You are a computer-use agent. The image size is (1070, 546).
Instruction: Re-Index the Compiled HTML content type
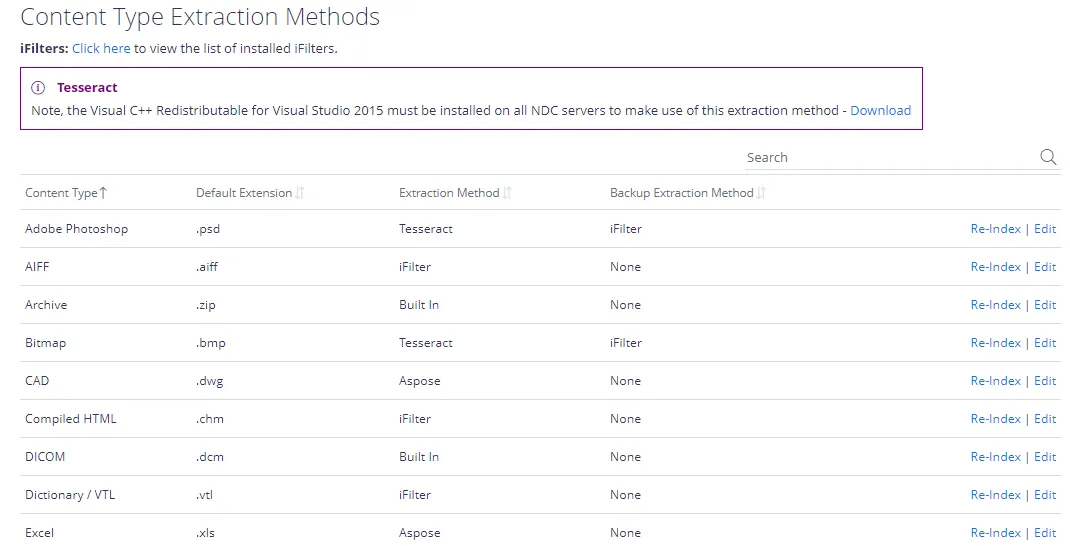tap(996, 419)
